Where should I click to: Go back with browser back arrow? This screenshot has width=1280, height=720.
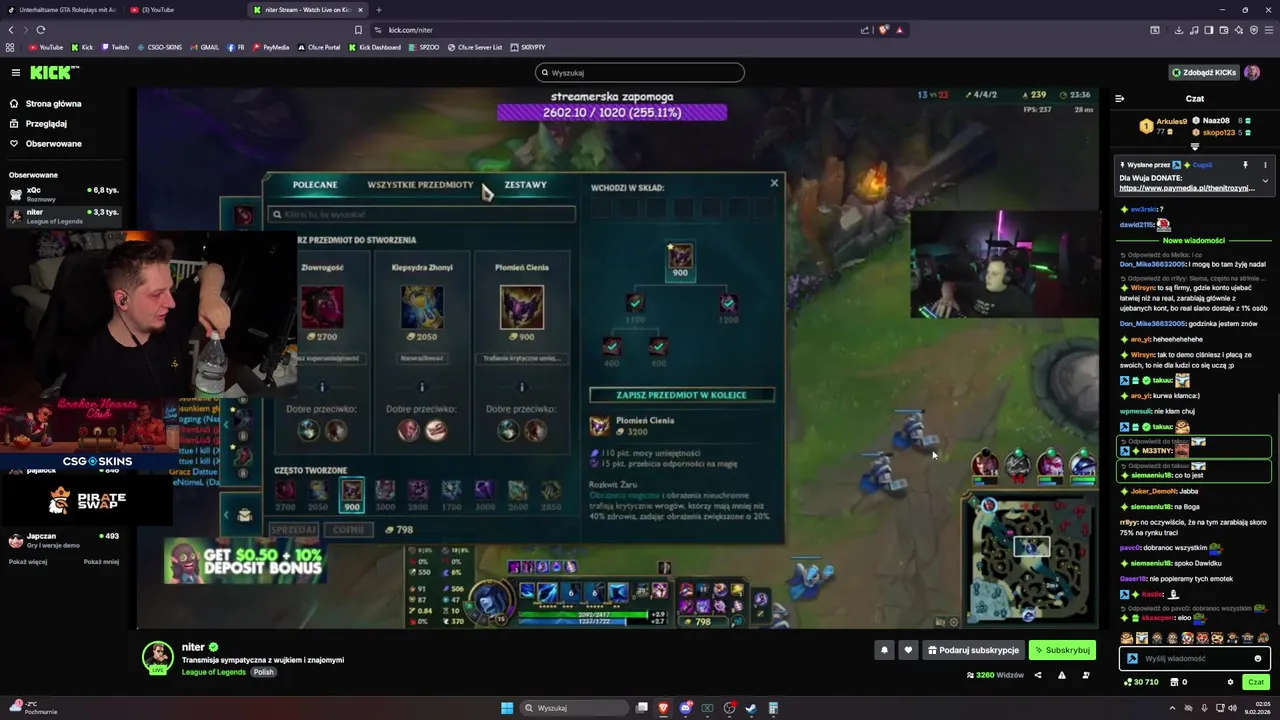coord(11,30)
